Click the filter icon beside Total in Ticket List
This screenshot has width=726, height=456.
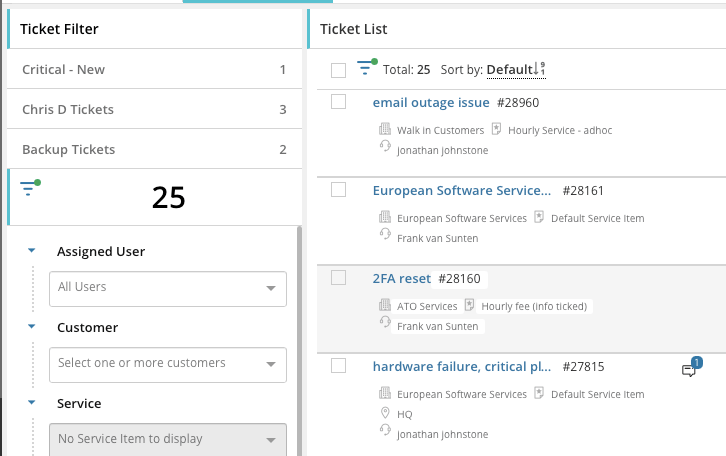click(x=366, y=68)
